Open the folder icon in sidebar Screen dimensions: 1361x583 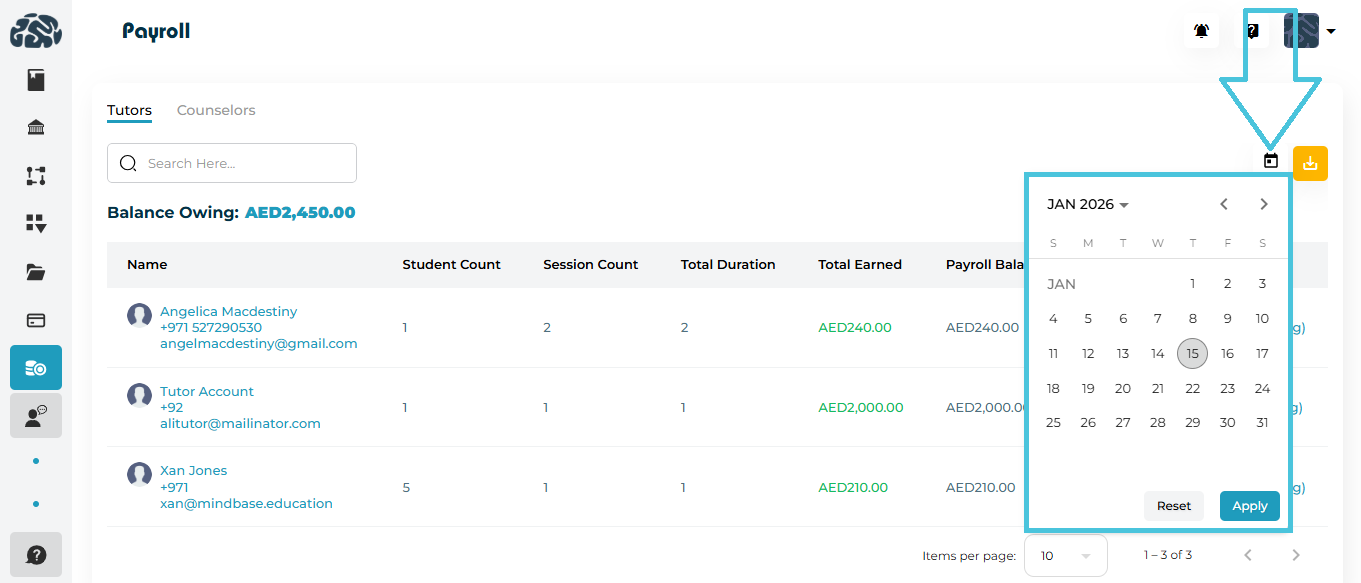(x=36, y=272)
